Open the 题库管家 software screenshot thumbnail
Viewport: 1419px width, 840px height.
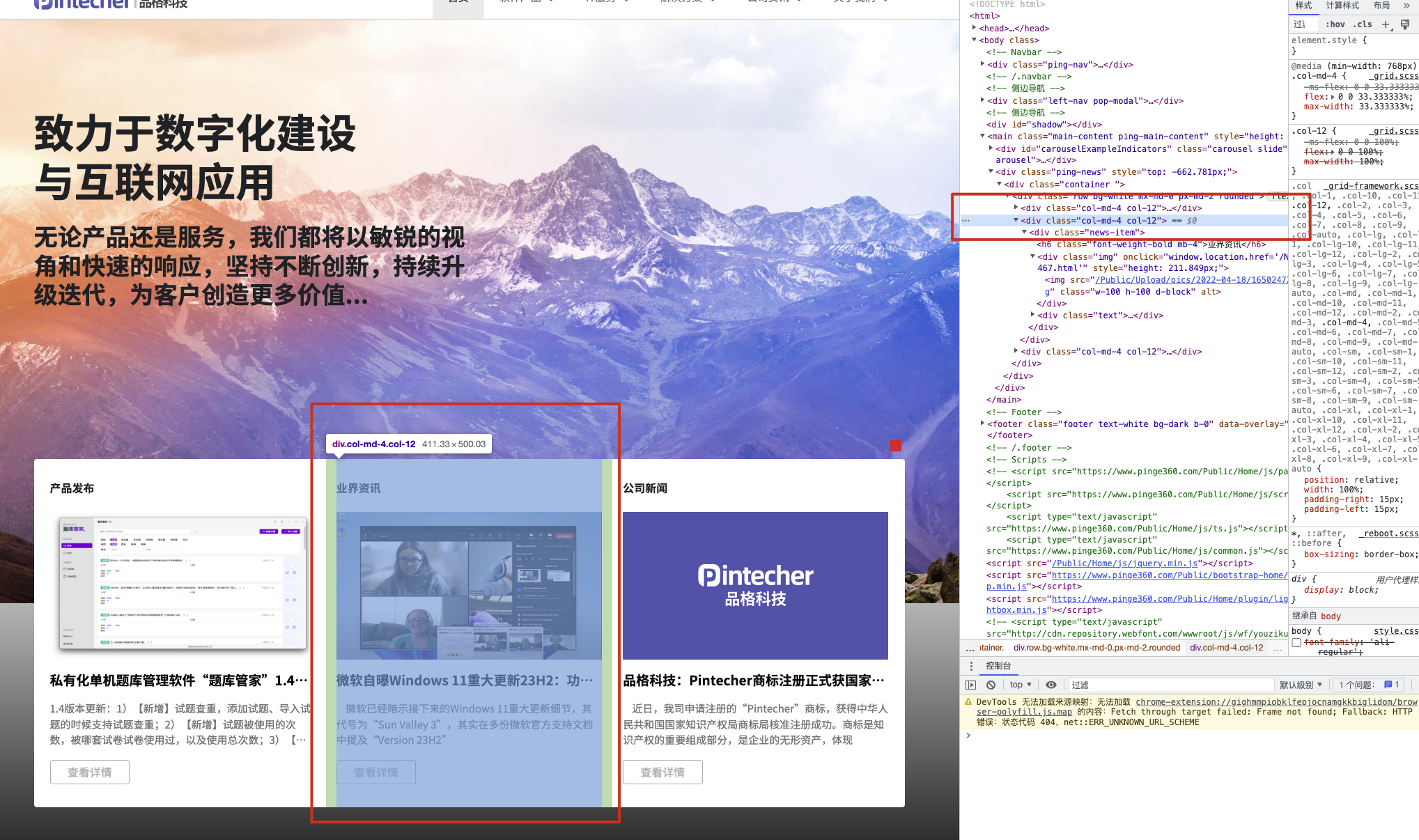tap(183, 585)
